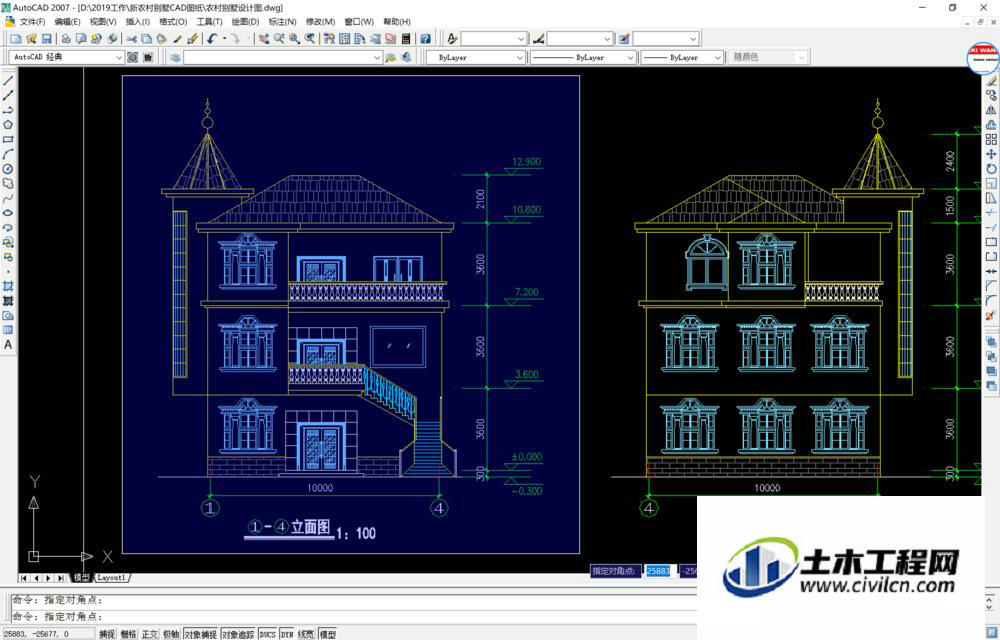Viewport: 1000px width, 640px height.
Task: Click the Help question-mark icon
Action: pyautogui.click(x=425, y=39)
